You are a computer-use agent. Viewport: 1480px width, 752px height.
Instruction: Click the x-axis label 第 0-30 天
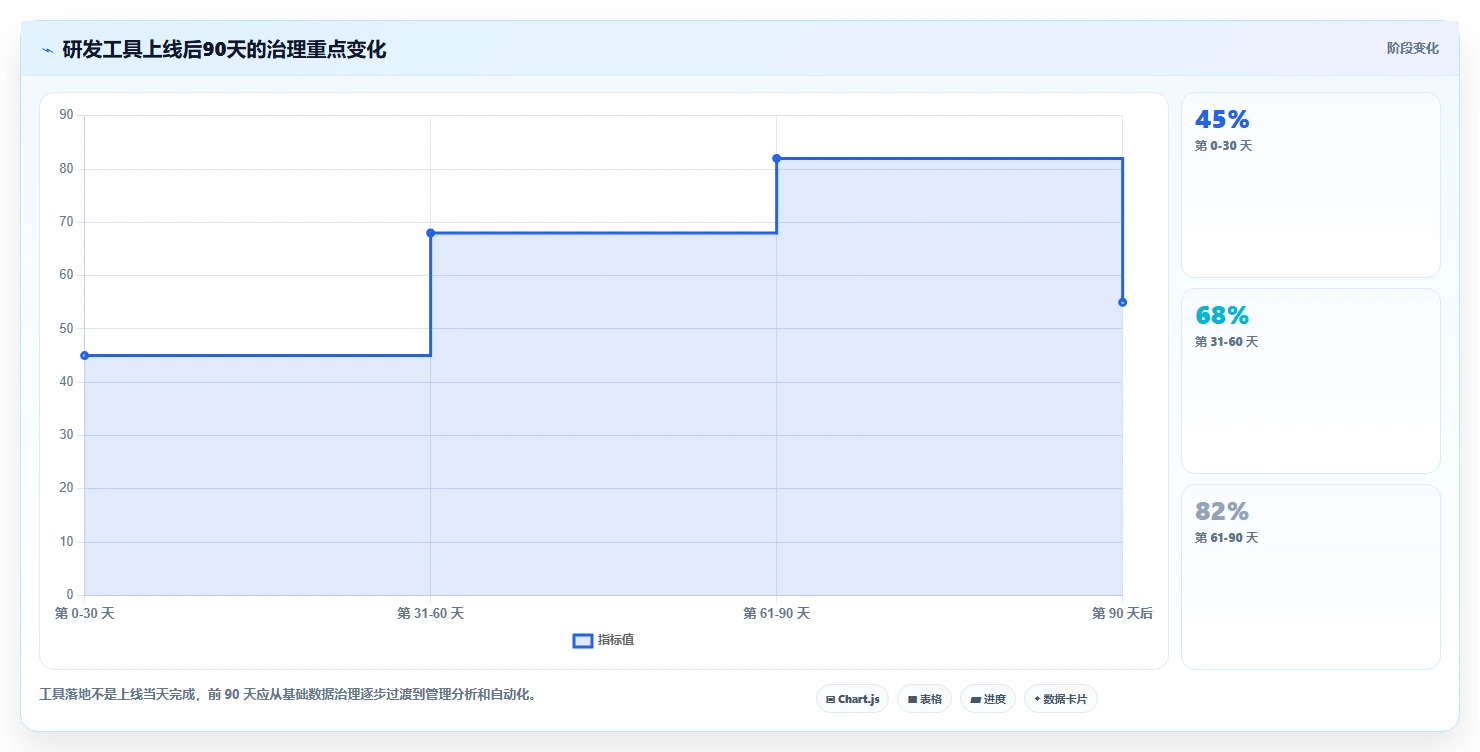pos(84,613)
